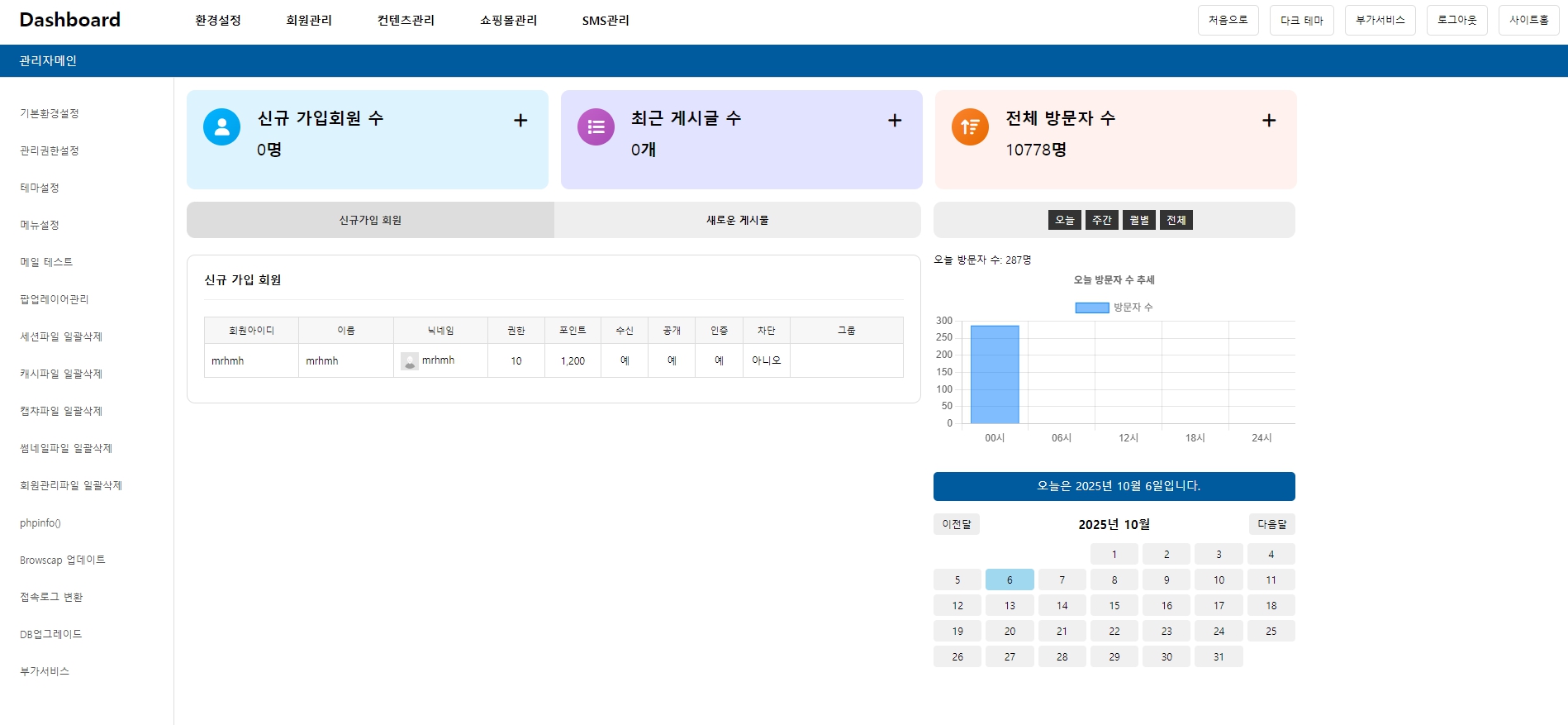Show weekly visitors with 주간 button

(1102, 220)
